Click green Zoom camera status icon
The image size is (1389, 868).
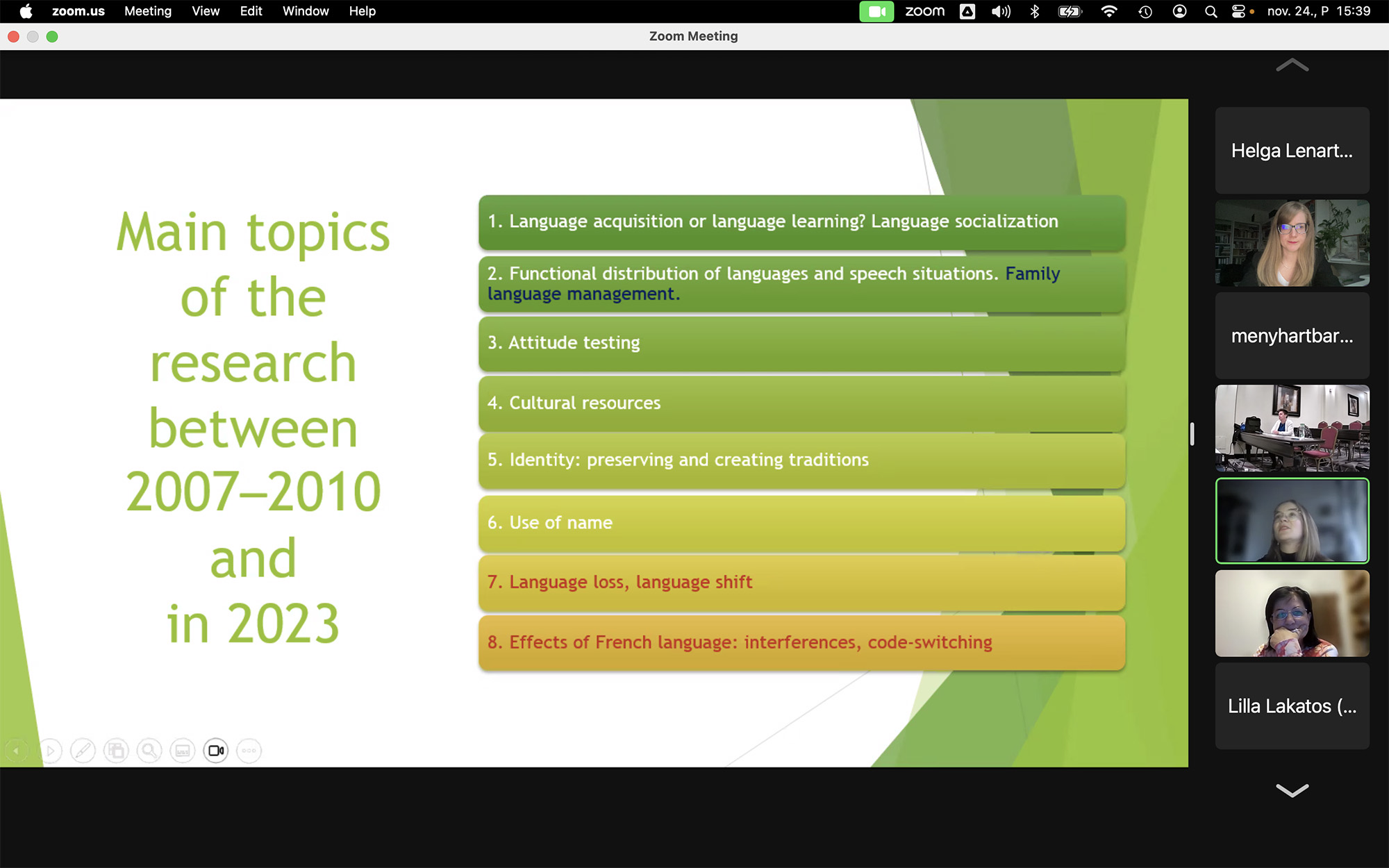click(x=876, y=11)
